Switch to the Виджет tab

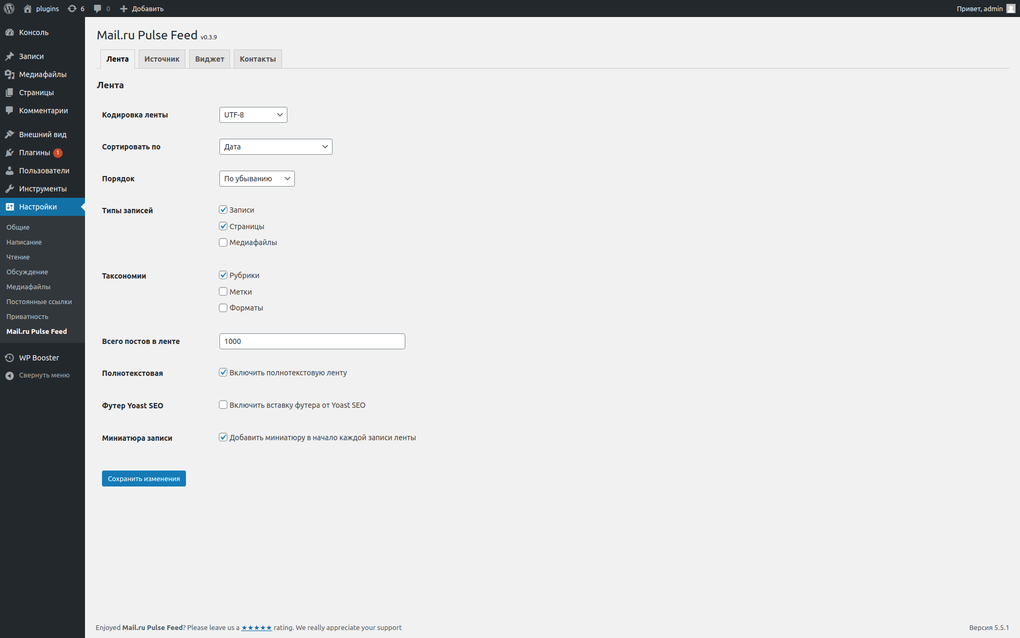(x=209, y=59)
